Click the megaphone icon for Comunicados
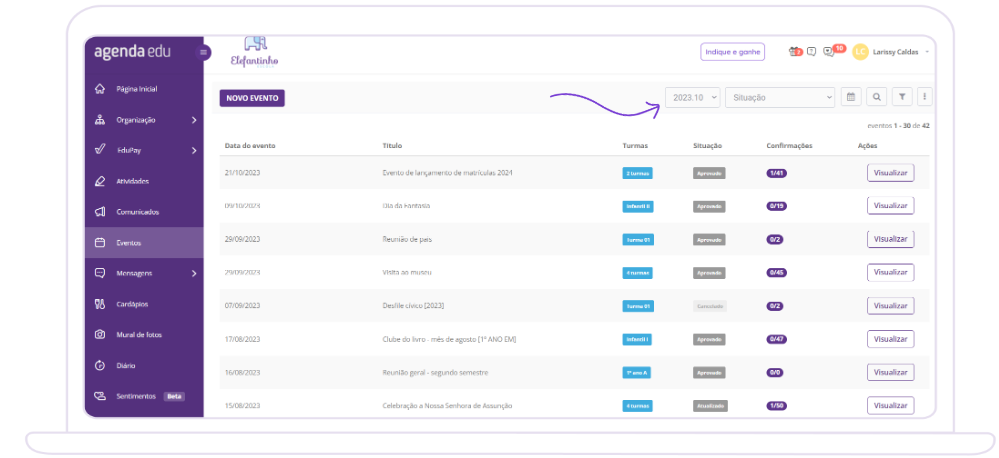Screen dimensions: 999x458 pos(99,212)
